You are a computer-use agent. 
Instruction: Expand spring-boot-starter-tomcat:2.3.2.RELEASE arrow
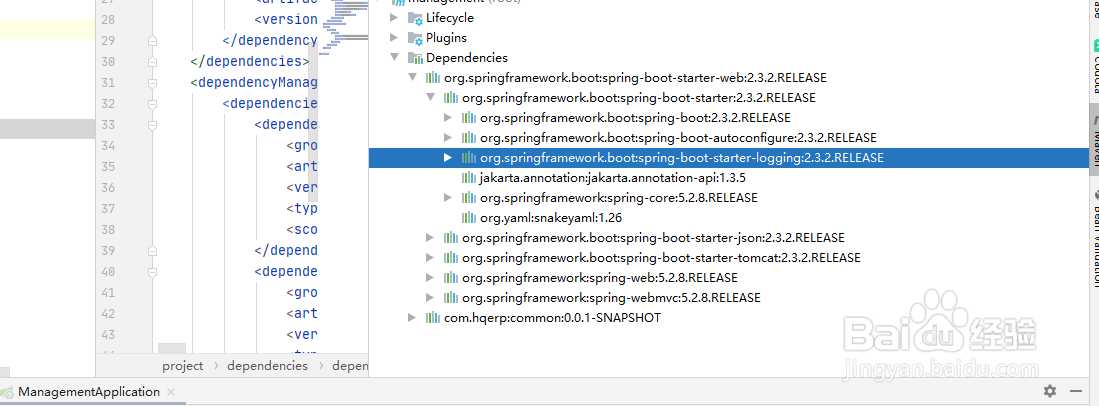pos(430,257)
